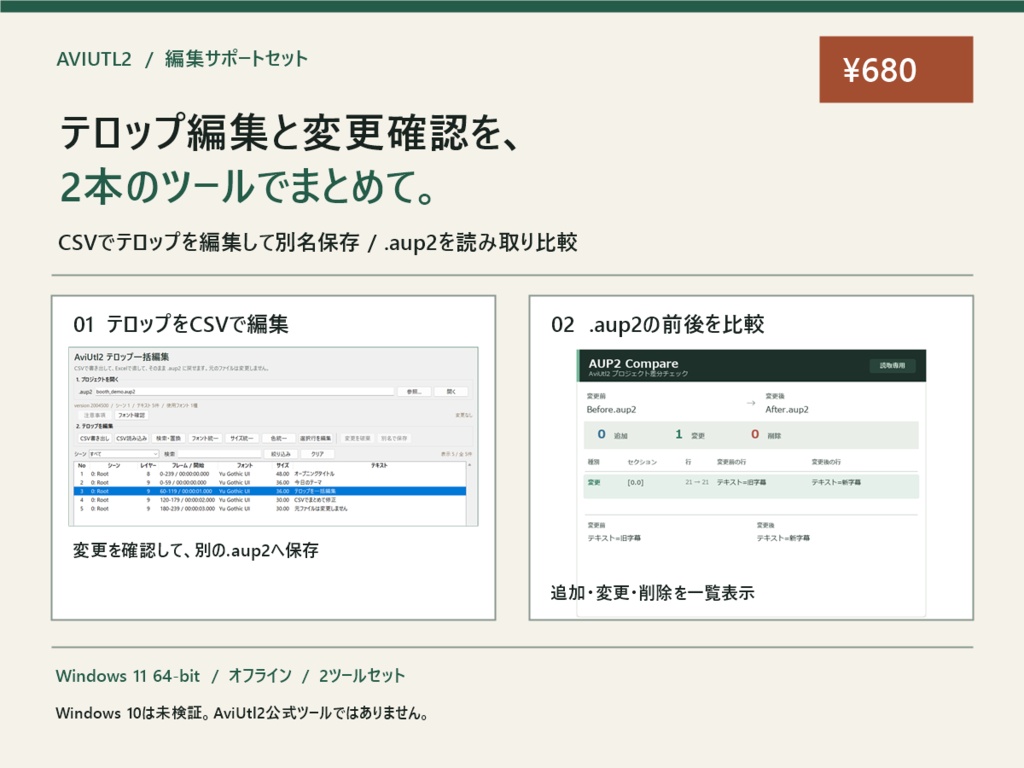Click the フォント column header in telop table
1024x768 pixels.
click(245, 466)
